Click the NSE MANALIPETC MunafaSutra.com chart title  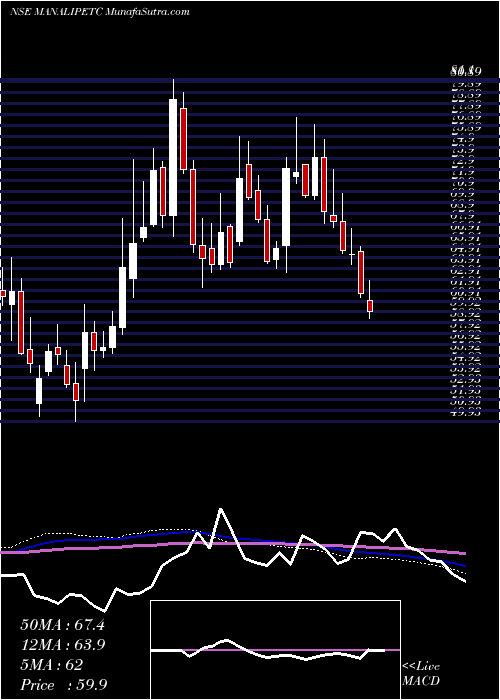(x=99, y=12)
